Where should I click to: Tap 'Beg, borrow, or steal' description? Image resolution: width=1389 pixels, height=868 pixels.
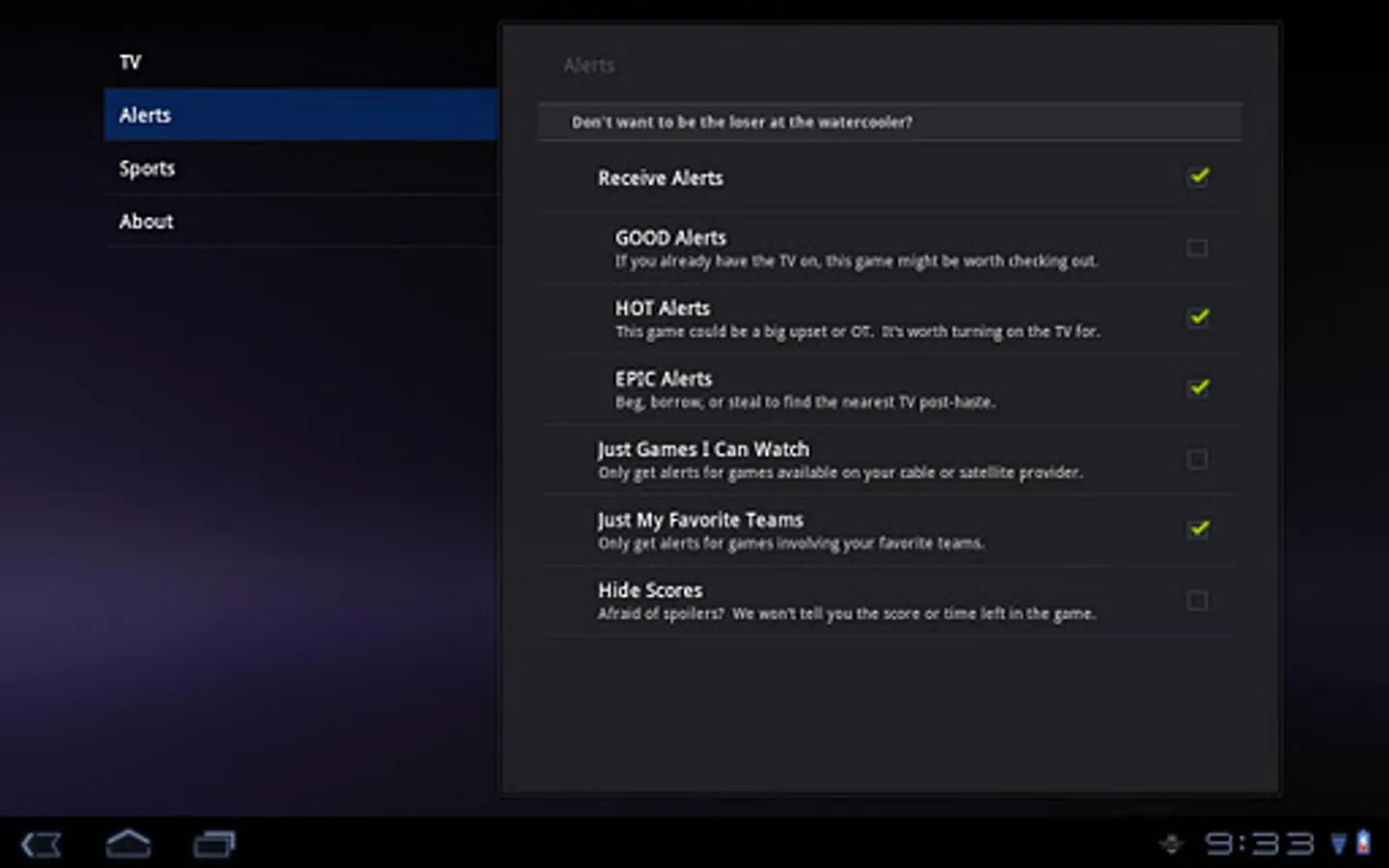[805, 402]
